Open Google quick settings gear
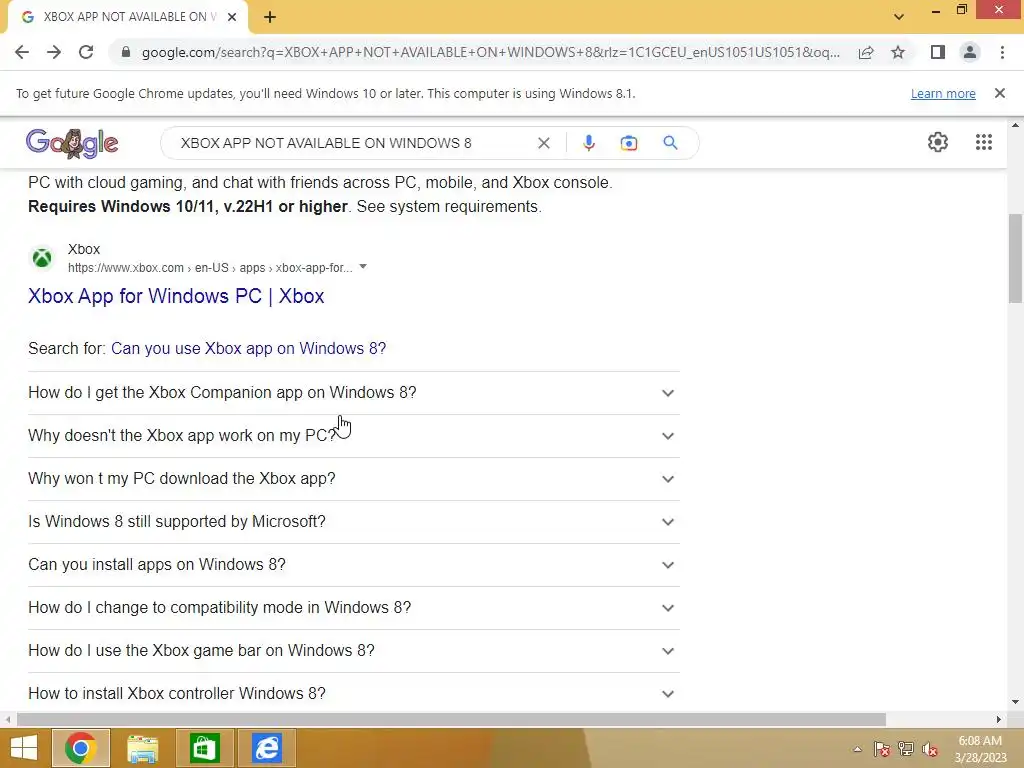Viewport: 1024px width, 768px height. tap(938, 142)
